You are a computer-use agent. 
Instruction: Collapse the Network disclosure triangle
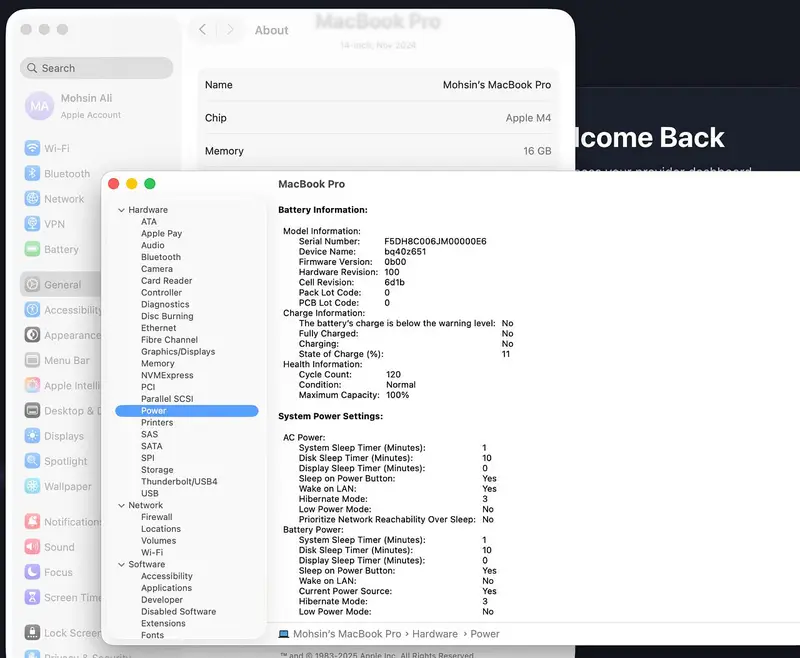(x=121, y=506)
